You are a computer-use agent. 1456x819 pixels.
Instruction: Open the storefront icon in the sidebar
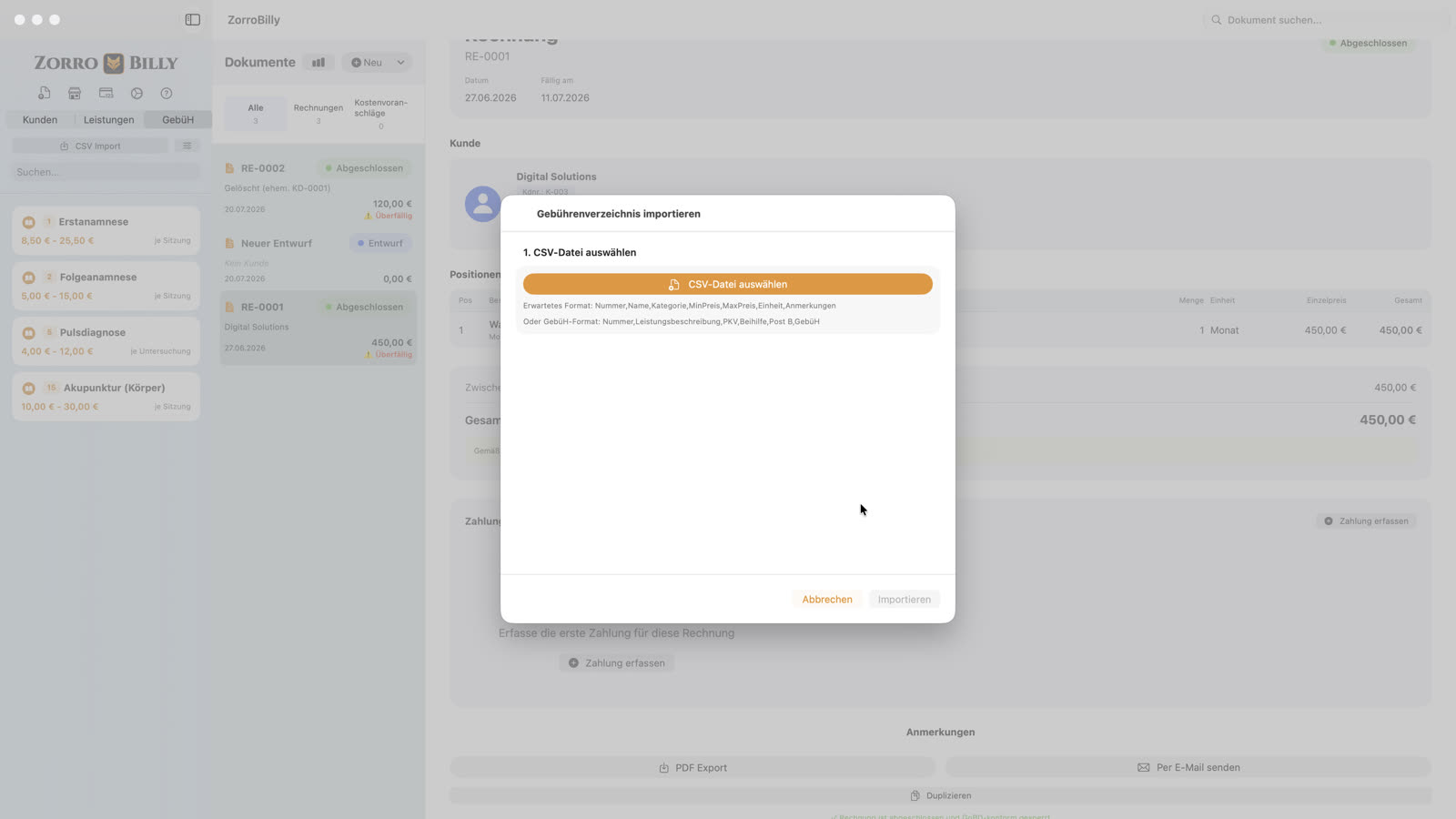75,93
